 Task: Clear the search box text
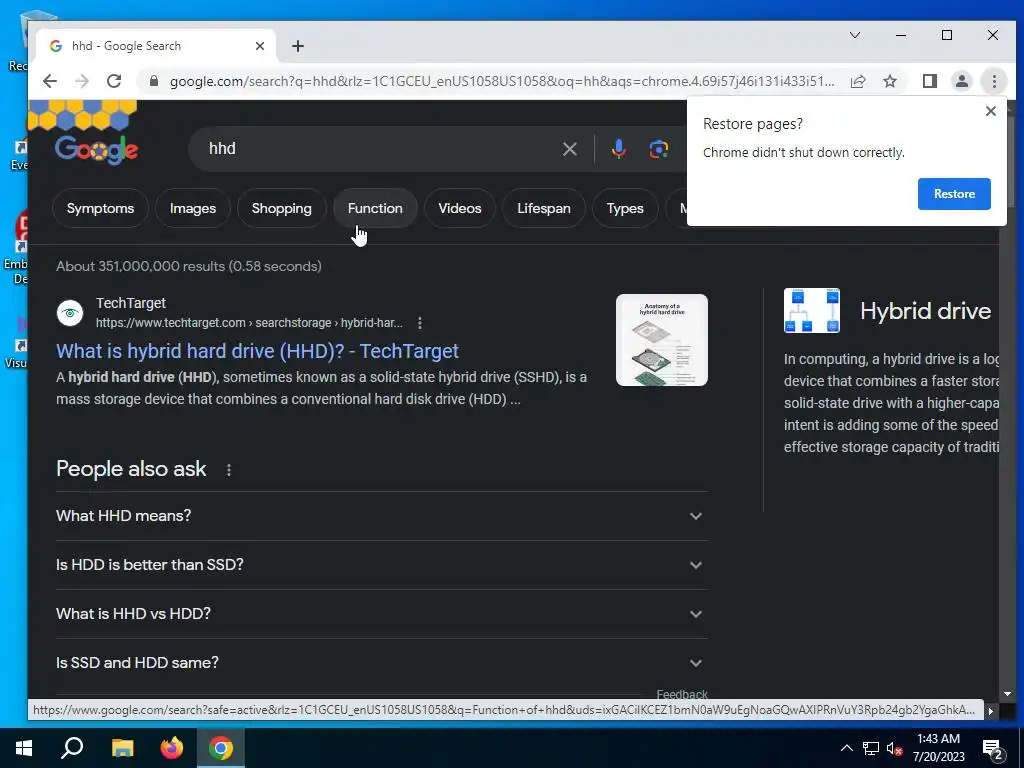point(569,149)
